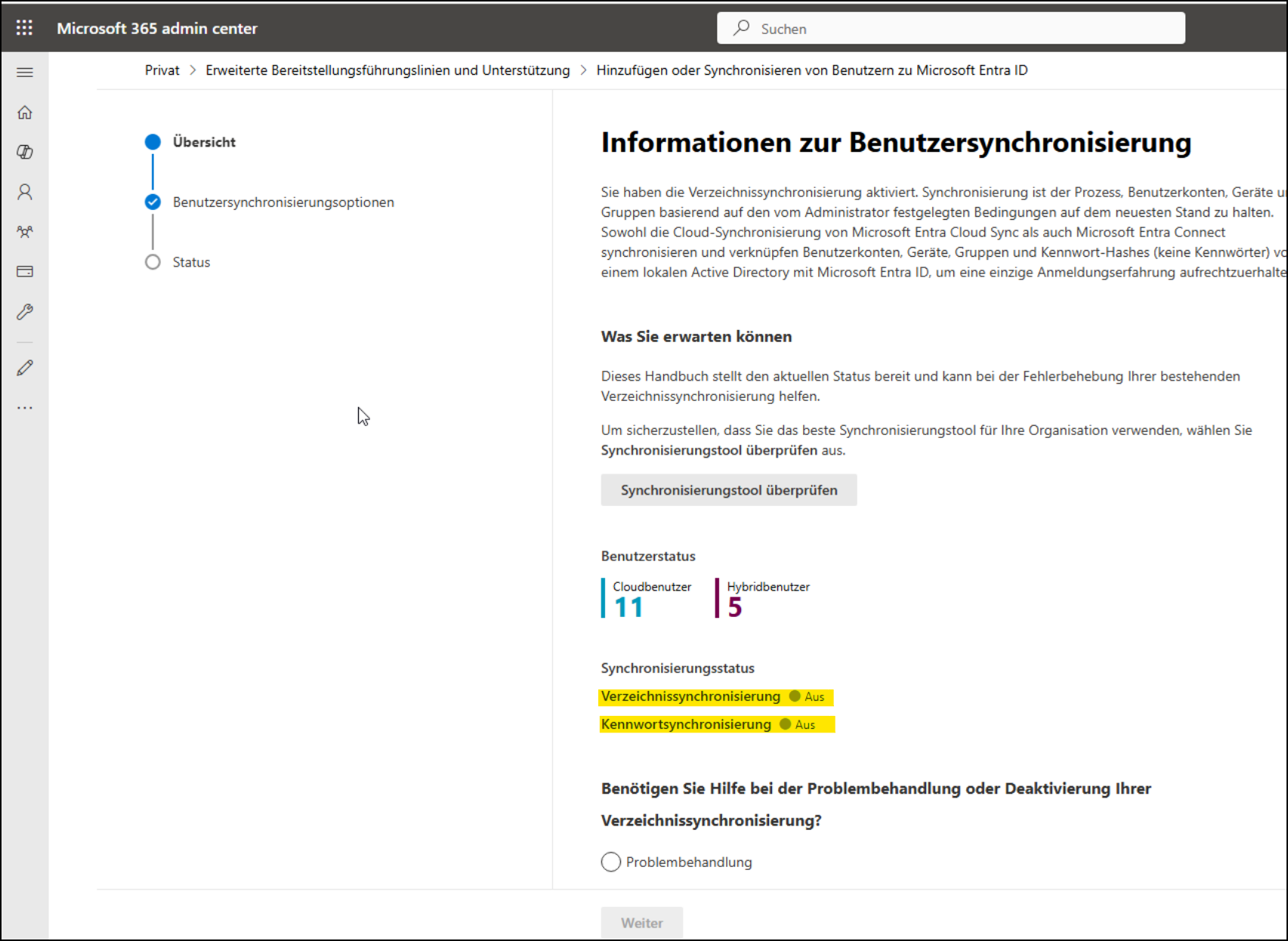This screenshot has width=1288, height=941.
Task: Click the Synchronisierungsstatus label
Action: point(678,668)
